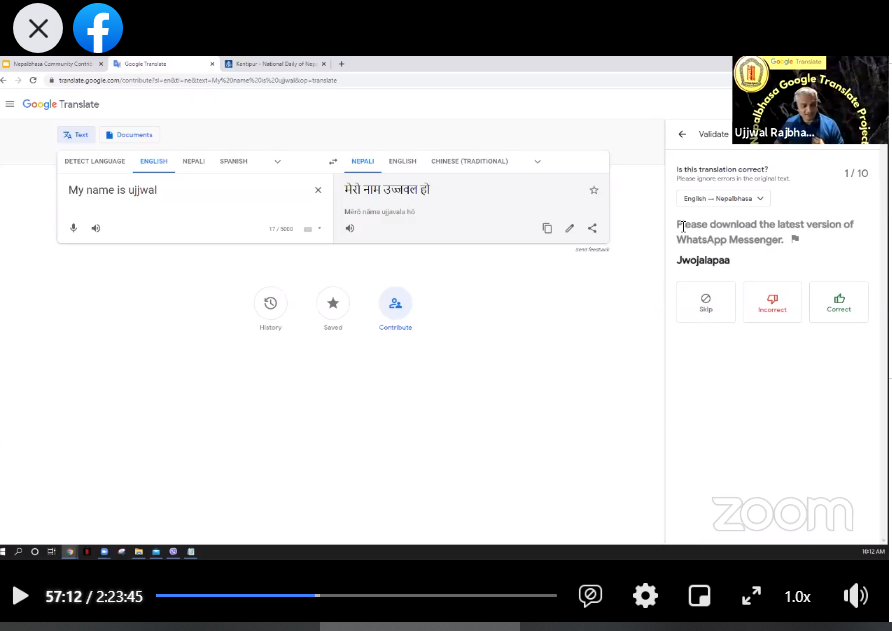This screenshot has height=631, width=892.
Task: Expand the source language list chevron
Action: point(278,162)
